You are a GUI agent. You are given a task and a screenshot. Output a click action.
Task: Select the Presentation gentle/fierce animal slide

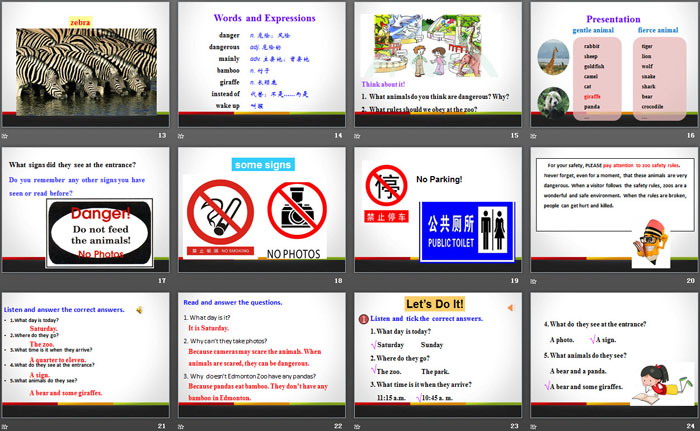614,65
